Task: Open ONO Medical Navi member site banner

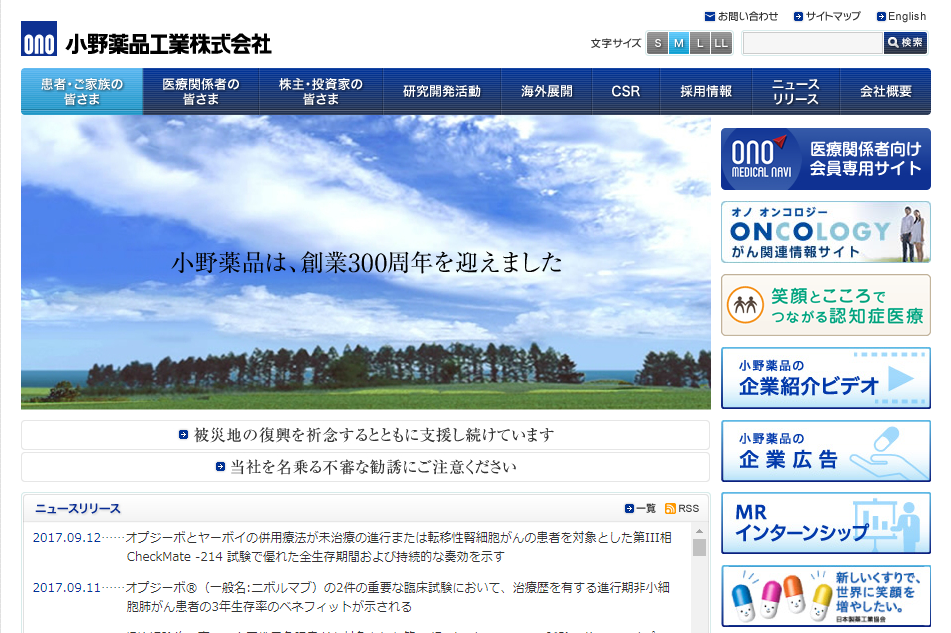Action: click(x=825, y=159)
